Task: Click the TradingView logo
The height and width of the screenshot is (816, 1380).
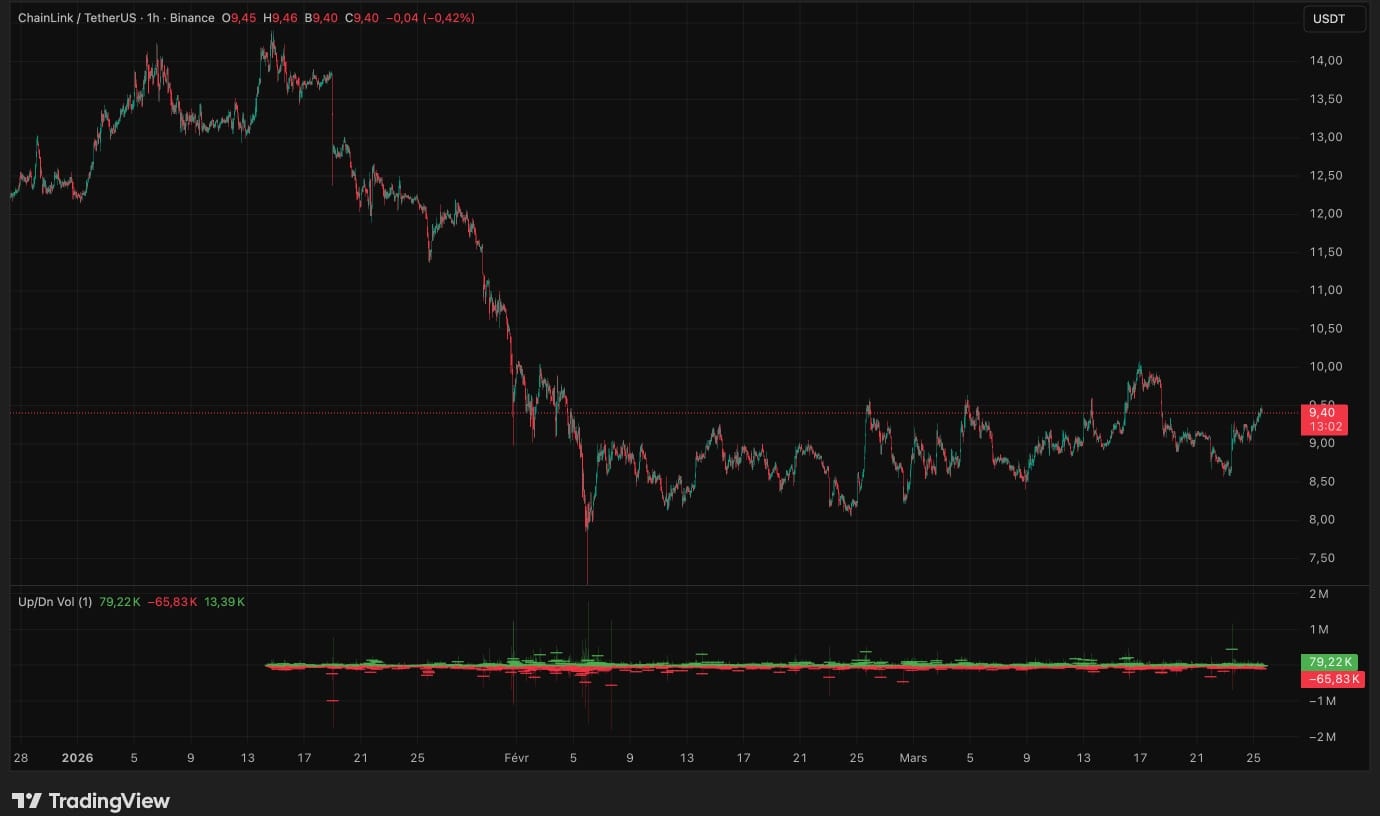Action: pos(91,800)
